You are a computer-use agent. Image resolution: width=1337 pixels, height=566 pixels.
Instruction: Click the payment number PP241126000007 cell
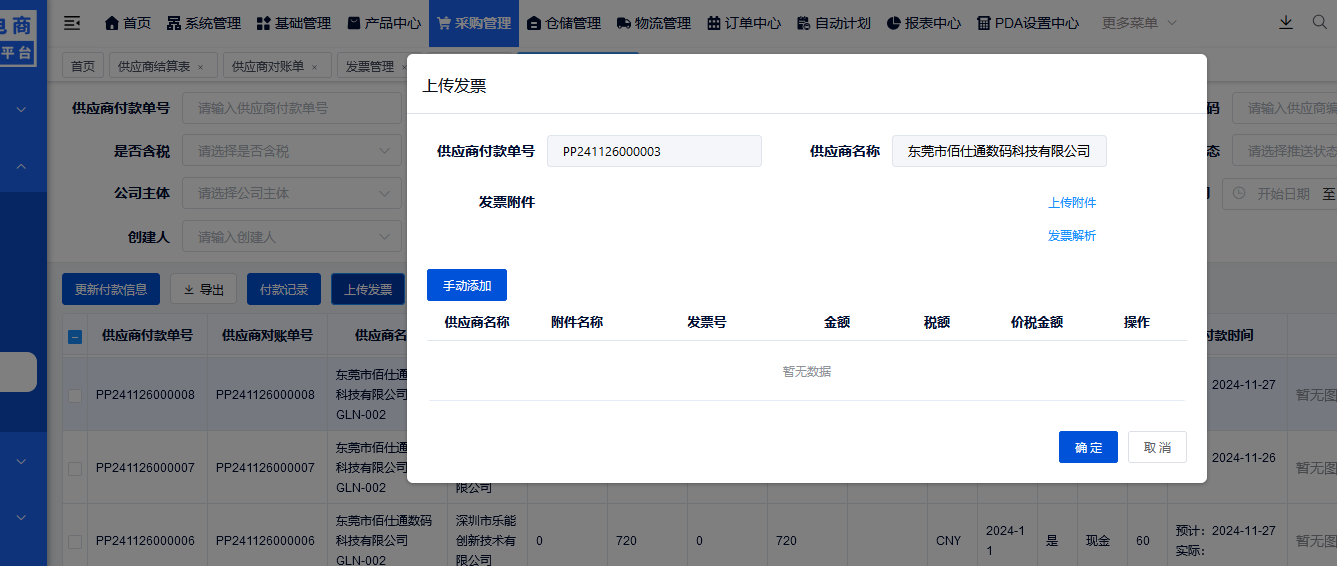point(146,468)
